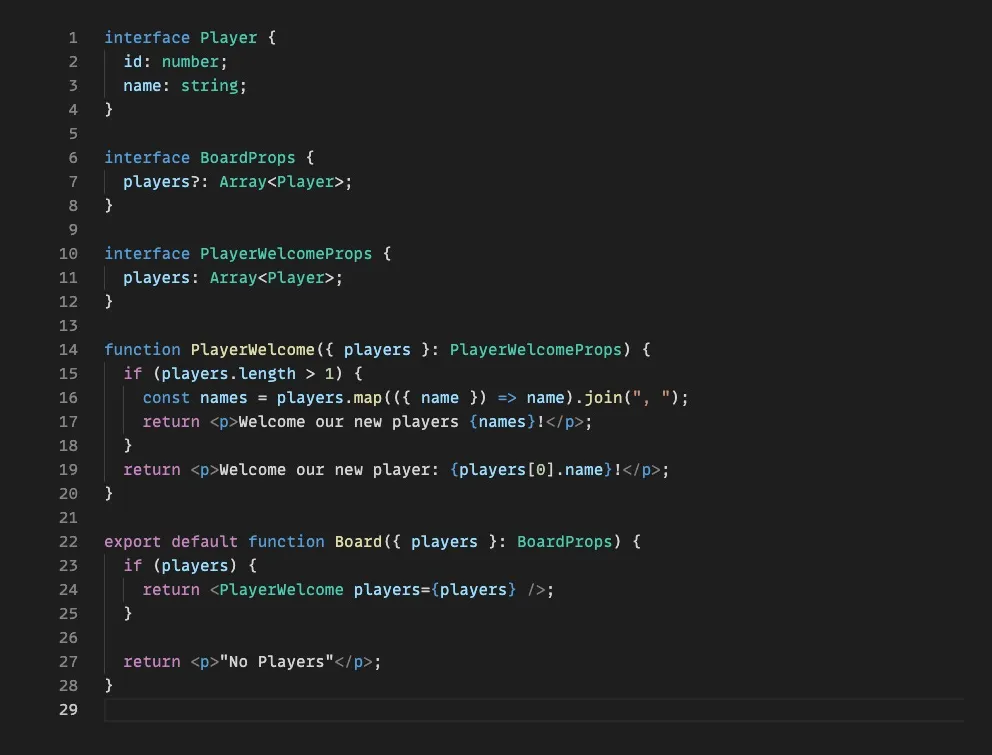Click line number 22 in the gutter
992x755 pixels.
pyautogui.click(x=68, y=542)
